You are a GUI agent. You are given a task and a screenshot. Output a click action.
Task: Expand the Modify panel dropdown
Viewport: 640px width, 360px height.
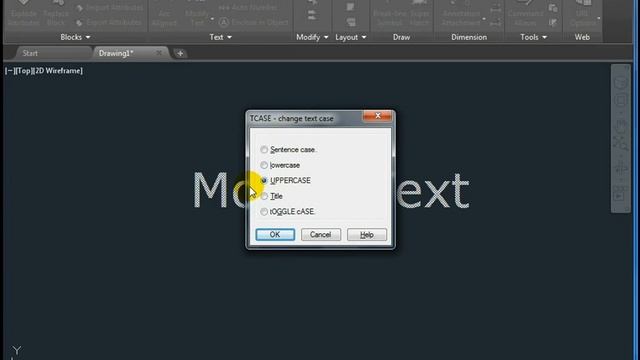point(326,38)
